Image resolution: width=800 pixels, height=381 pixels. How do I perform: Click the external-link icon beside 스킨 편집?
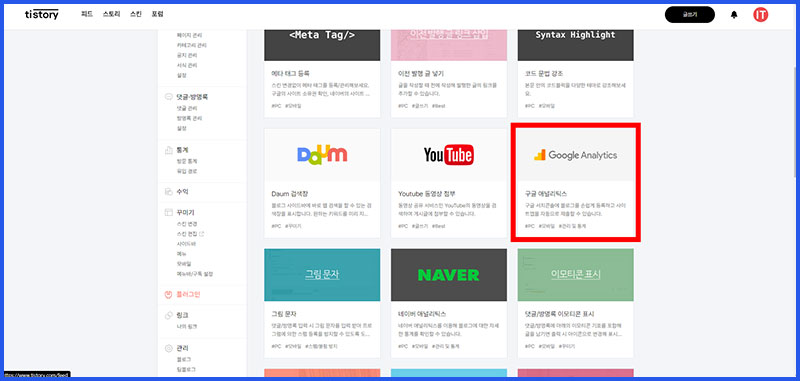pos(202,234)
